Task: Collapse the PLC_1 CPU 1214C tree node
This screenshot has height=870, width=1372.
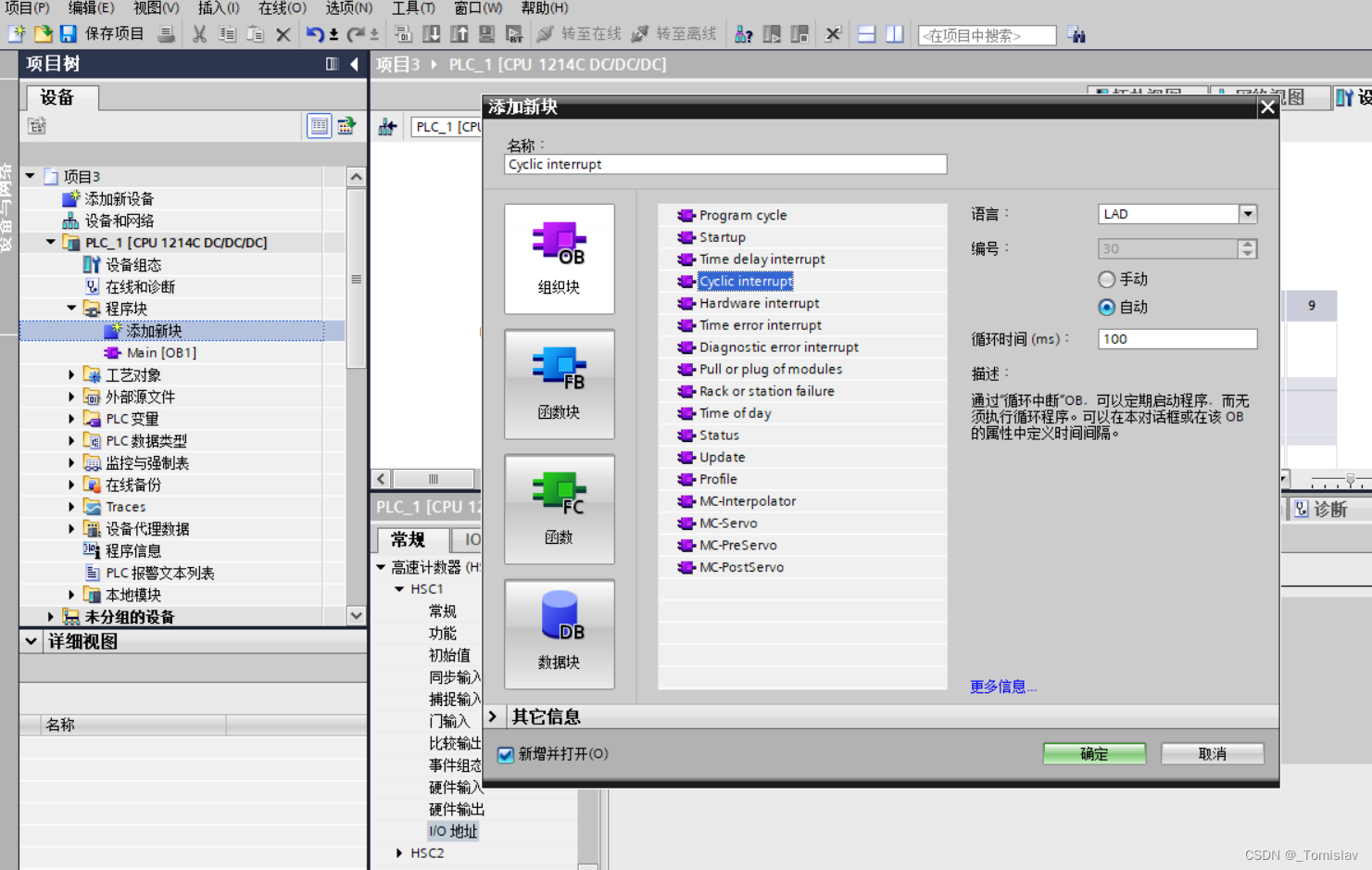Action: (51, 242)
